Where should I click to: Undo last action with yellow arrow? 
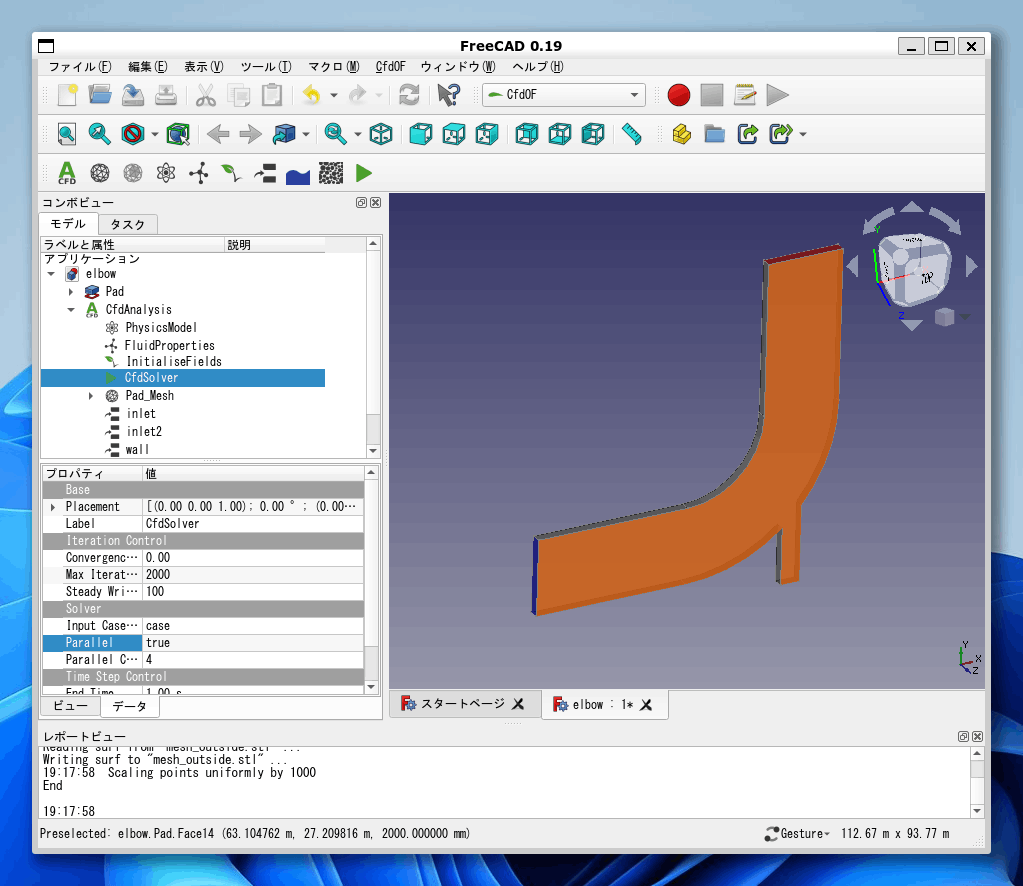[312, 95]
